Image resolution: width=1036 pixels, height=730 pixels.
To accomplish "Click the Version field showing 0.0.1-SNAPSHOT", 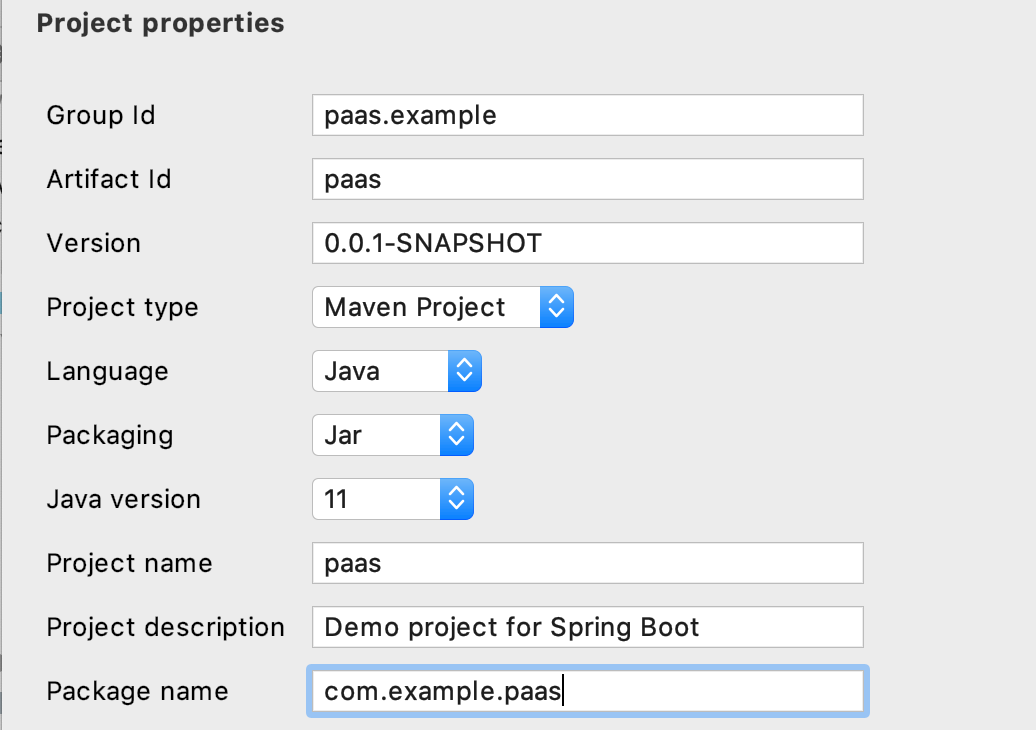I will (587, 243).
